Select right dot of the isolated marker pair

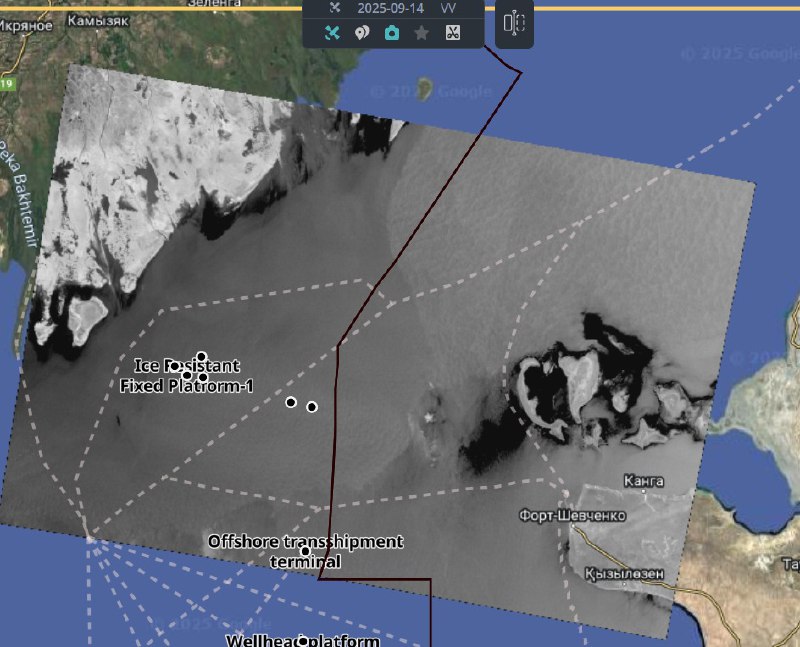pyautogui.click(x=312, y=407)
